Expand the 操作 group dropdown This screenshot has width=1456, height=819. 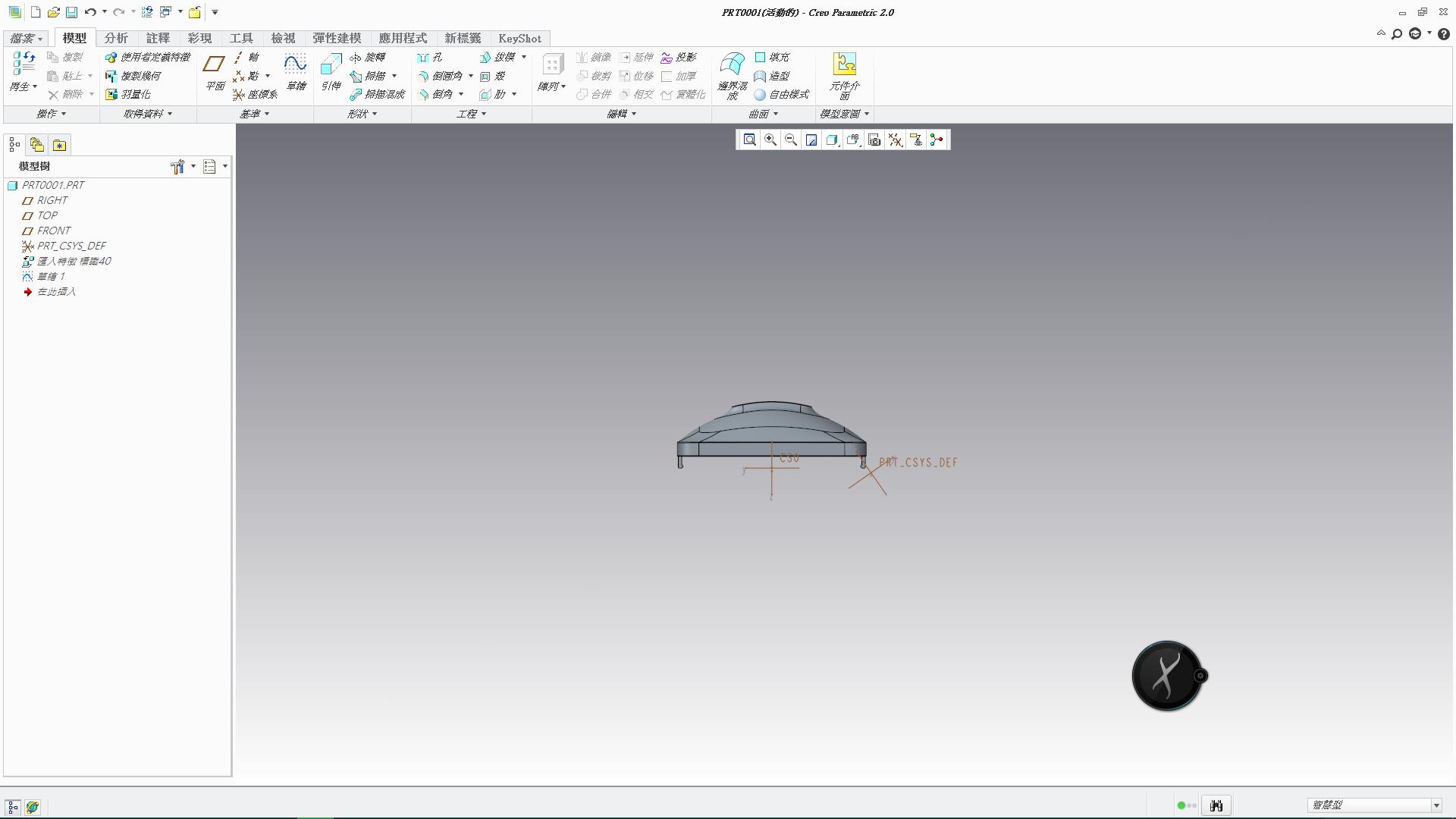(x=52, y=114)
